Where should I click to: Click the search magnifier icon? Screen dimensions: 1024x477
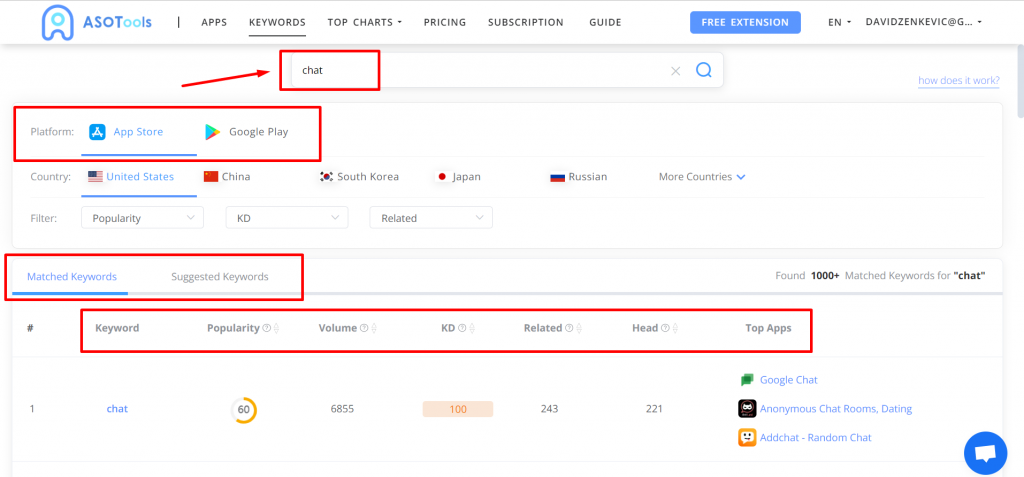pos(703,70)
